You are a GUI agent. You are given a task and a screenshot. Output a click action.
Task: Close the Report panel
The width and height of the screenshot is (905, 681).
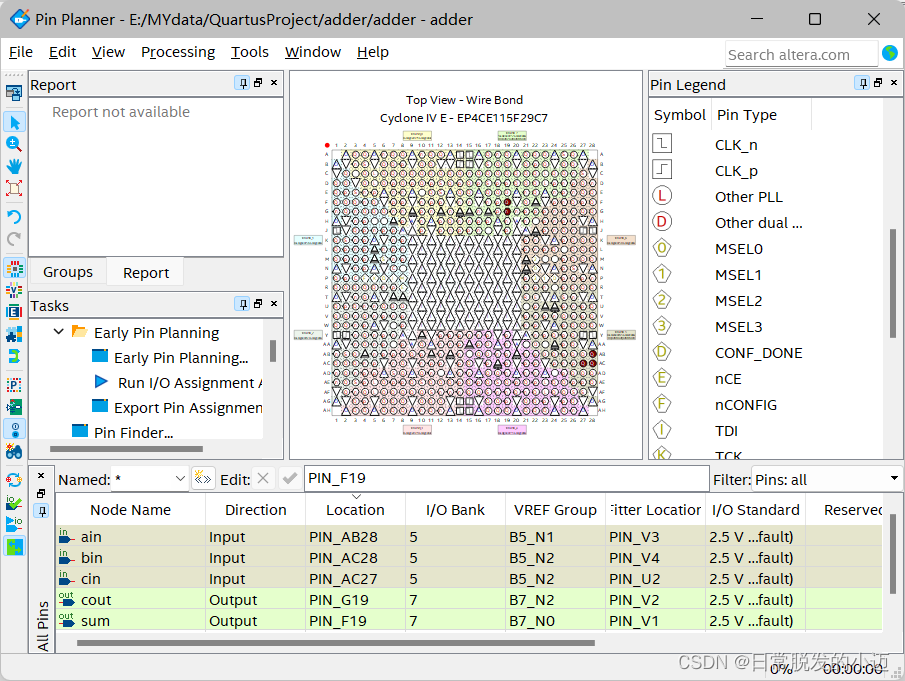tap(274, 83)
